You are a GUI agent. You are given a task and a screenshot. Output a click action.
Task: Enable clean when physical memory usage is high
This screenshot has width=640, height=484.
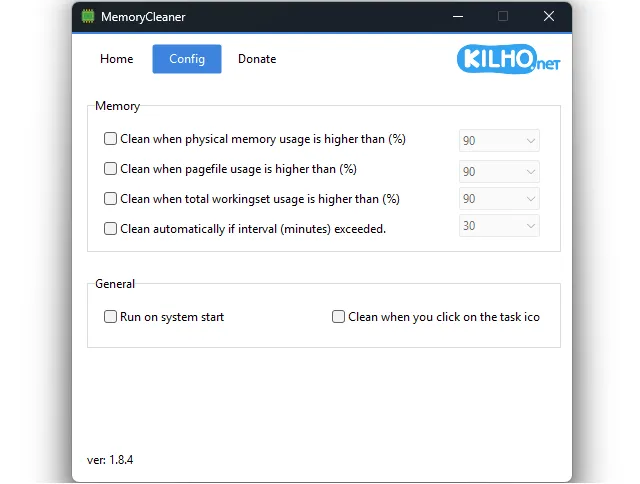[x=111, y=140]
